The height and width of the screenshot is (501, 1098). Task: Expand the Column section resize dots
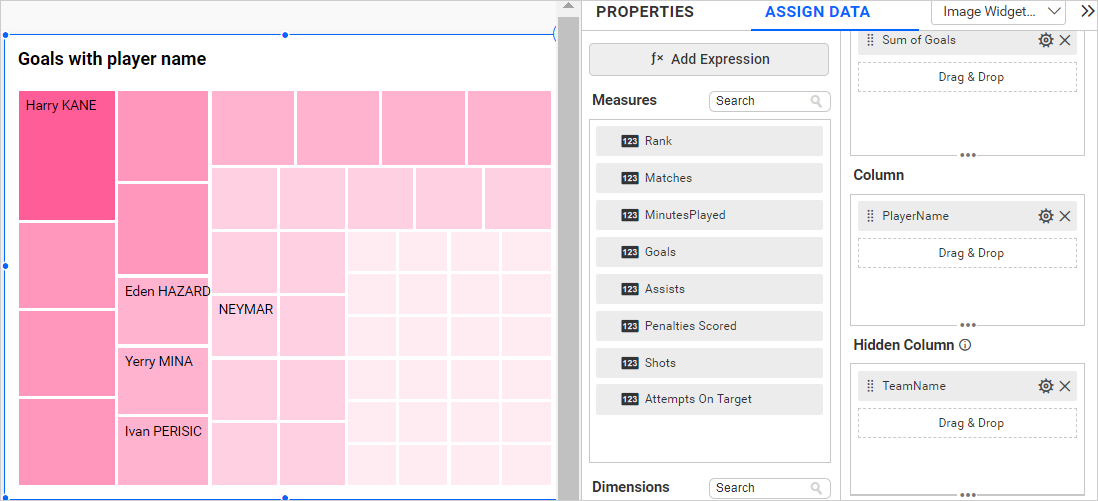click(967, 324)
